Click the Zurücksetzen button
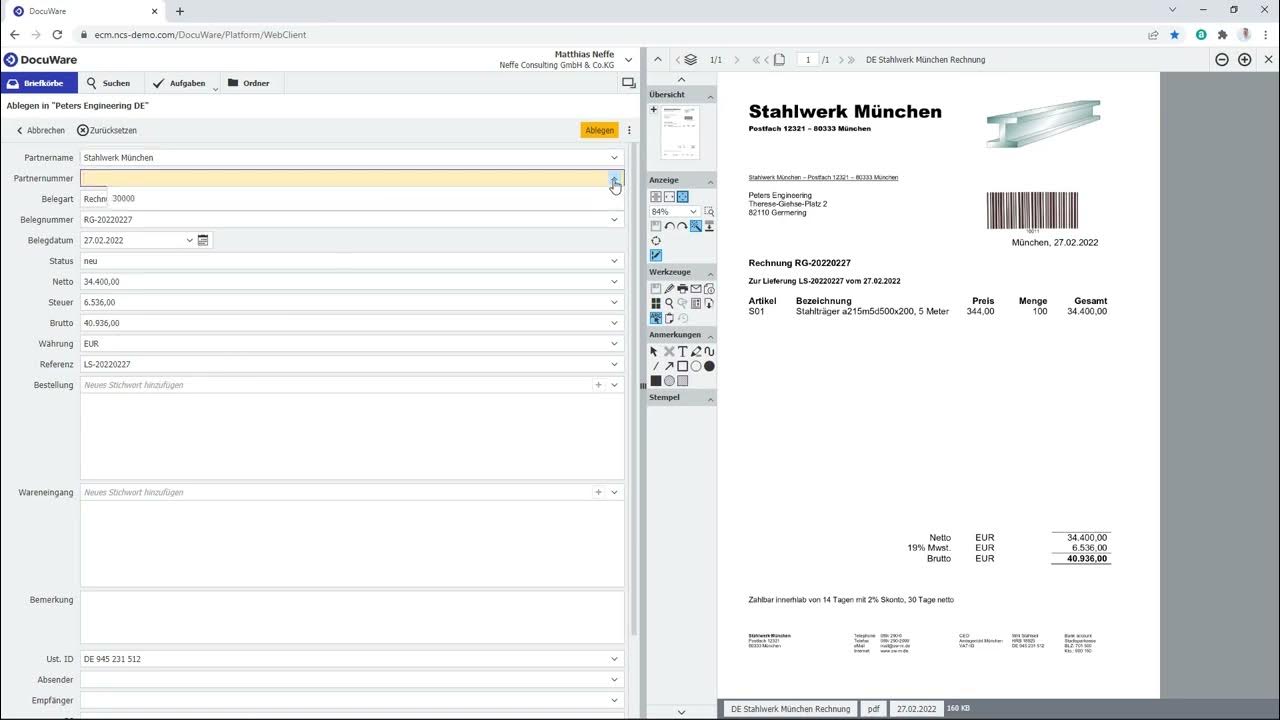The image size is (1280, 720). [107, 130]
